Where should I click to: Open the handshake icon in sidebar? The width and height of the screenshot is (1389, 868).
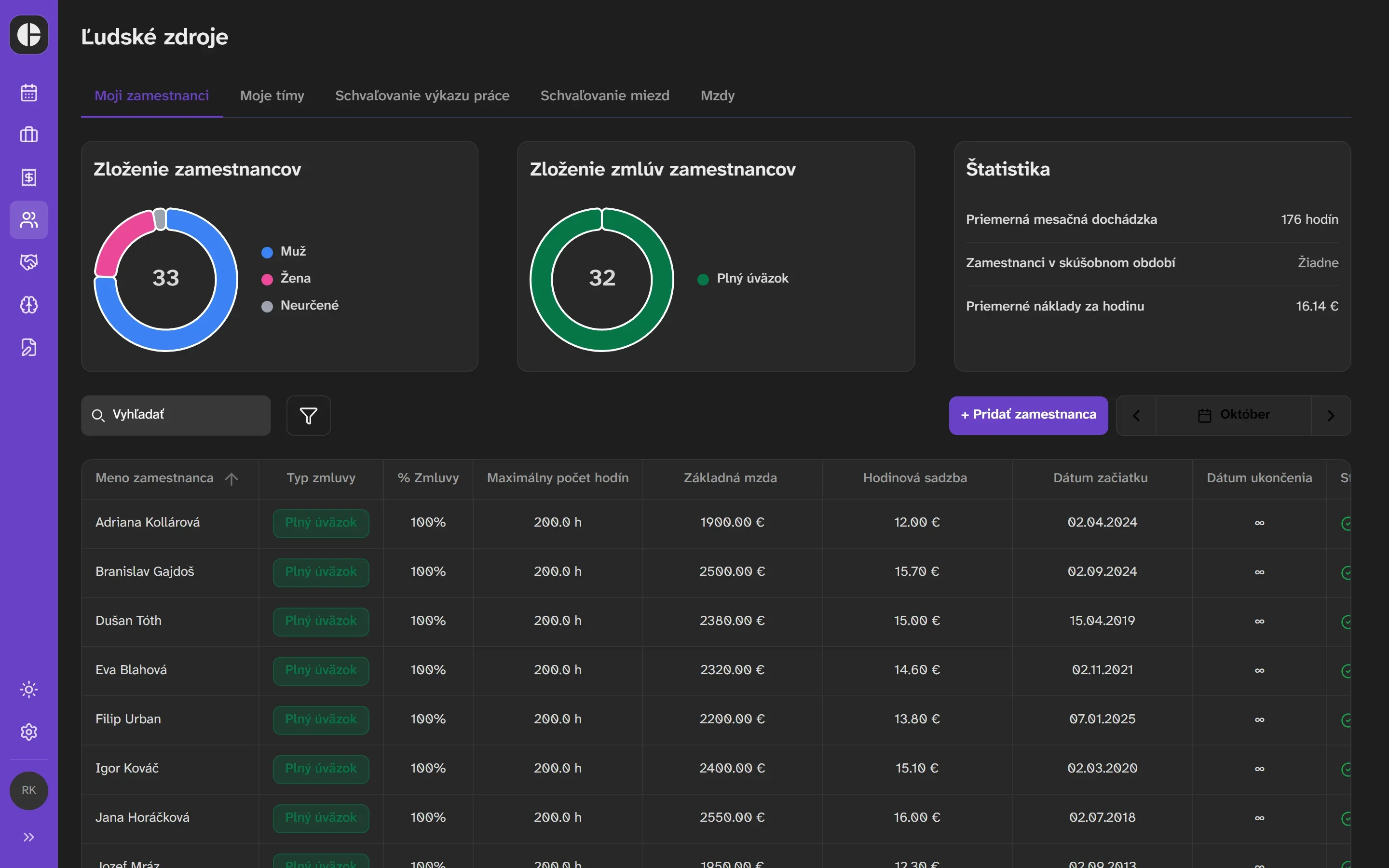point(29,262)
